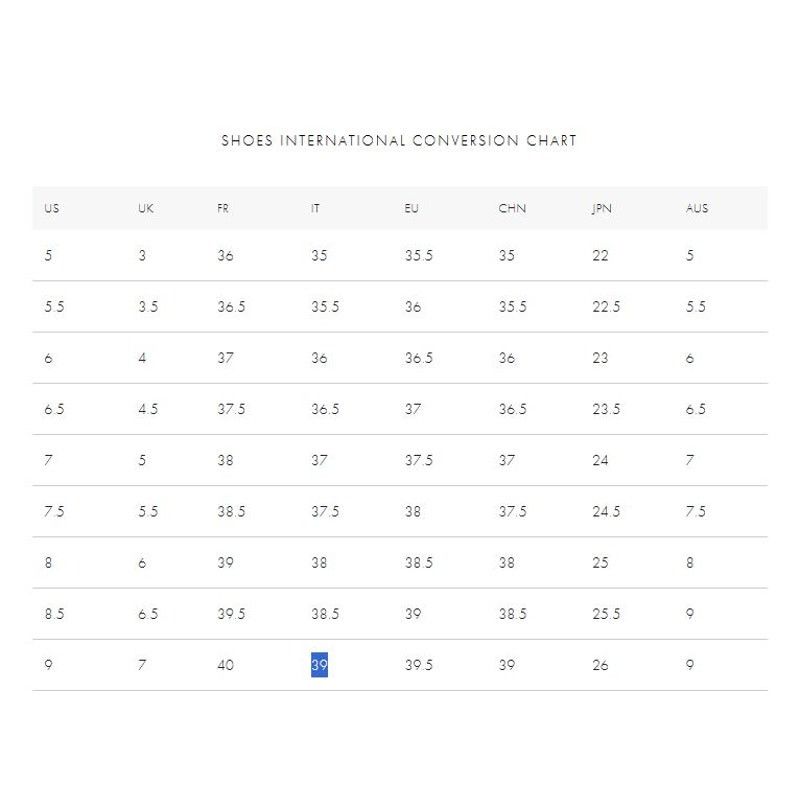This screenshot has height=800, width=800.
Task: Click CHN value 36.5
Action: pos(513,409)
